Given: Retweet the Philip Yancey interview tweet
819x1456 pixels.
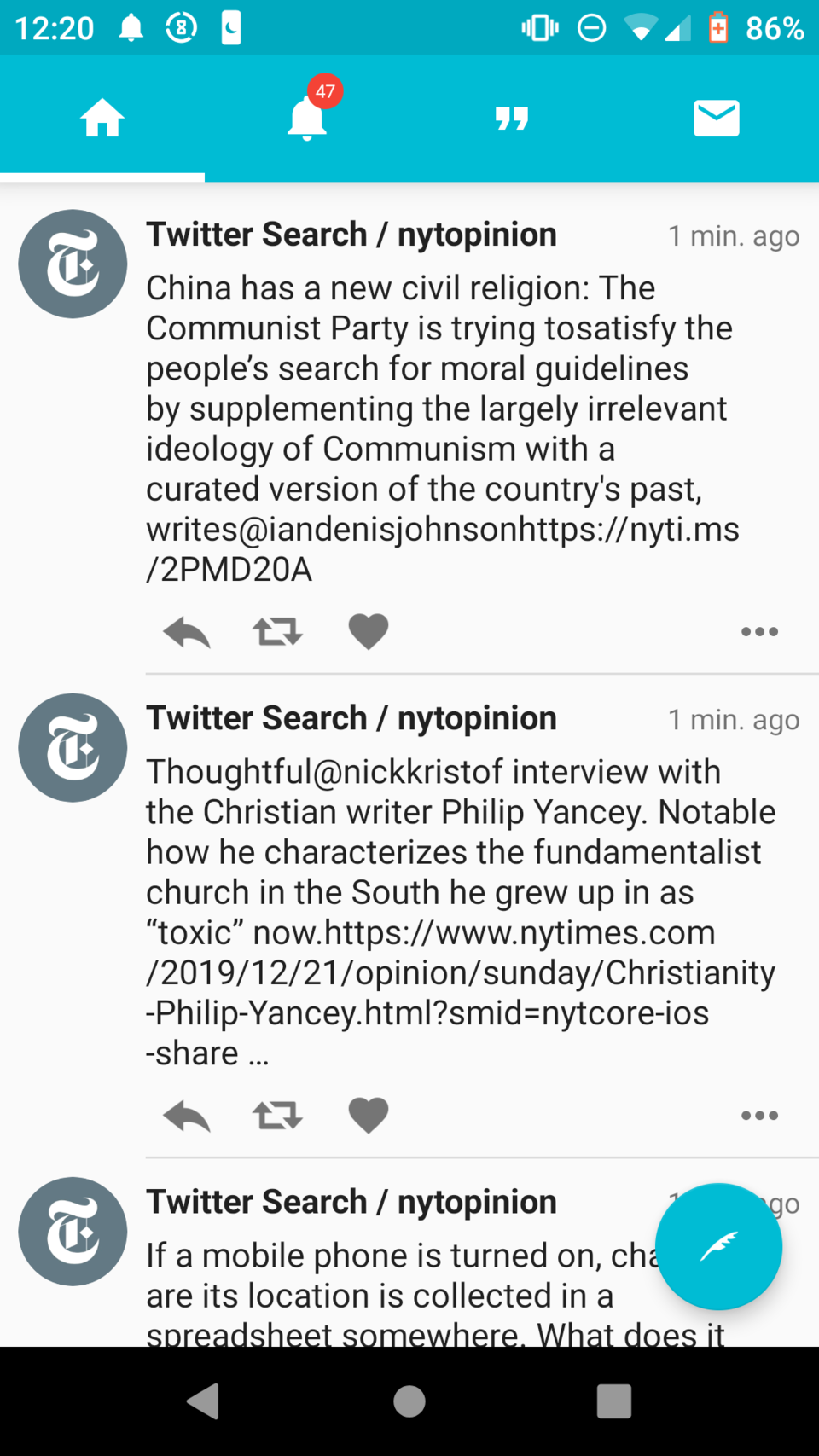Looking at the screenshot, I should point(277,1116).
